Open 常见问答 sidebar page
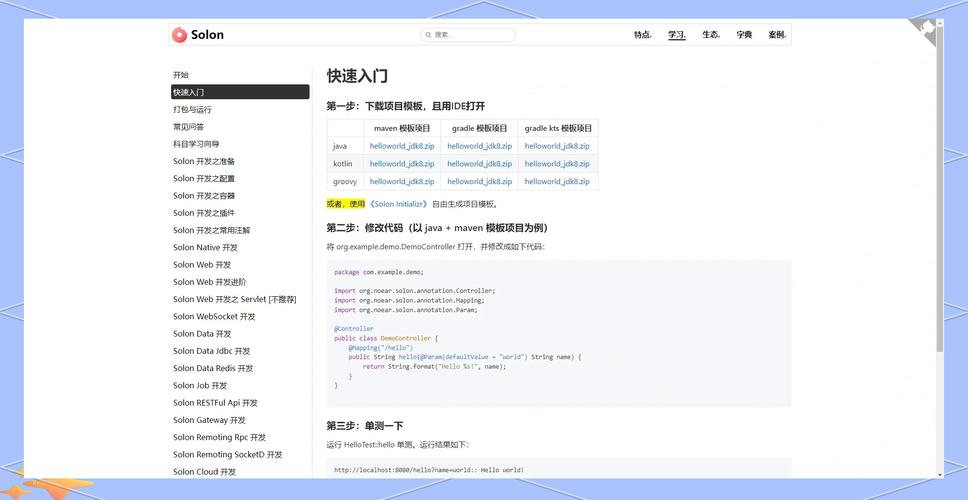The height and width of the screenshot is (500, 968). pyautogui.click(x=188, y=127)
